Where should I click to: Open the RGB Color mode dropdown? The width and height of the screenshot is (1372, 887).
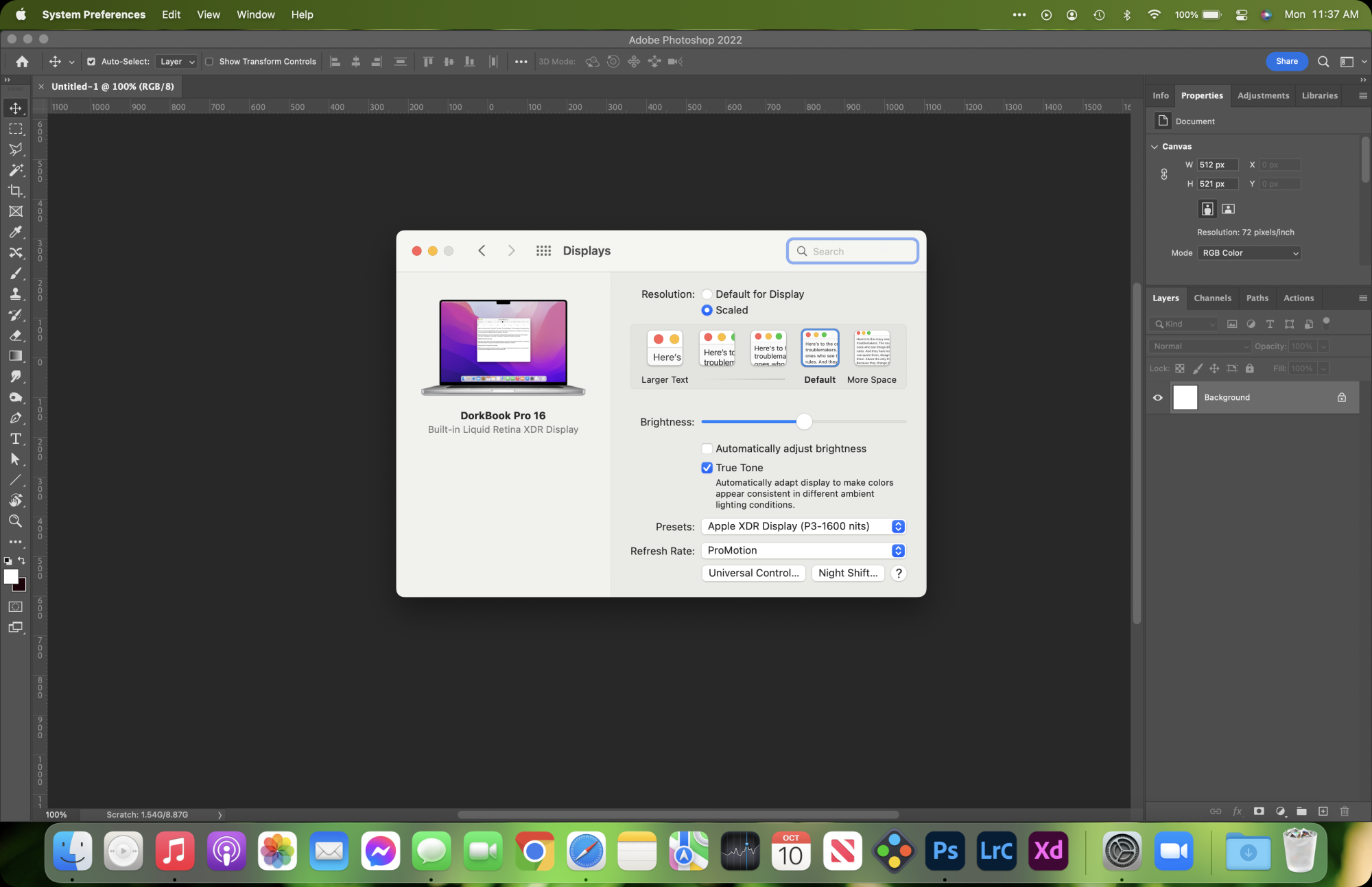pos(1249,253)
